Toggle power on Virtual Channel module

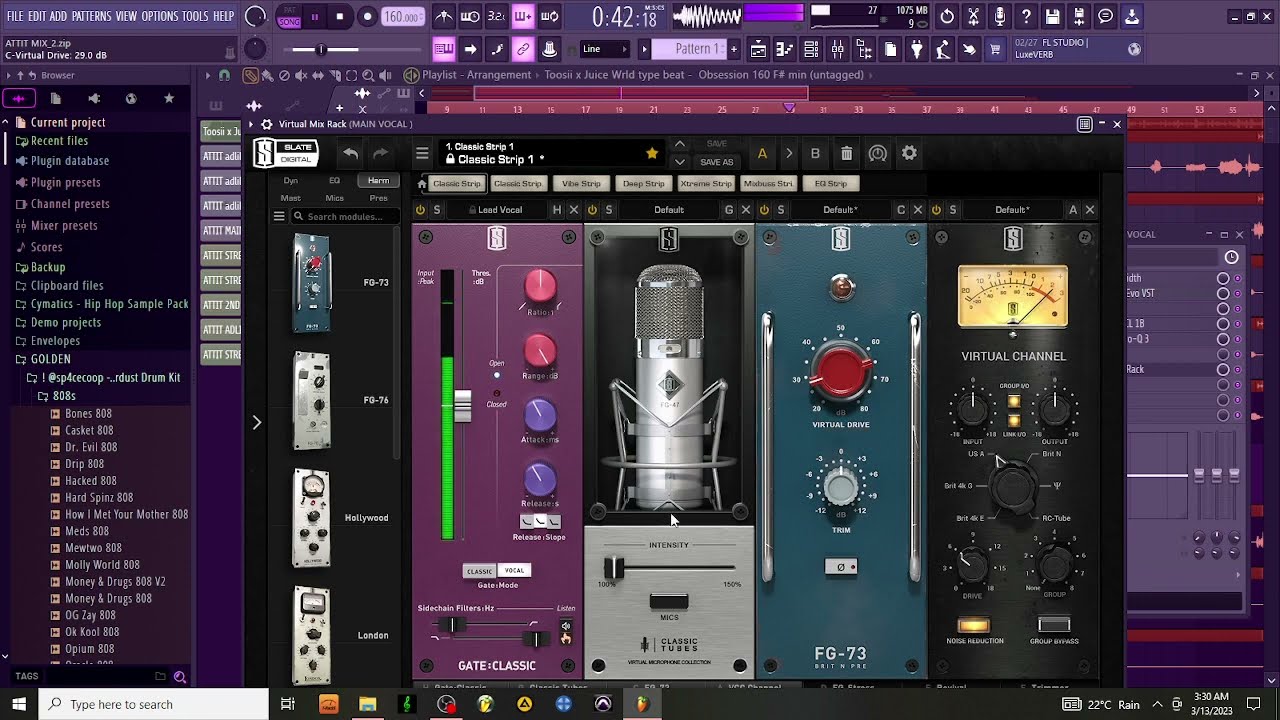click(x=936, y=210)
